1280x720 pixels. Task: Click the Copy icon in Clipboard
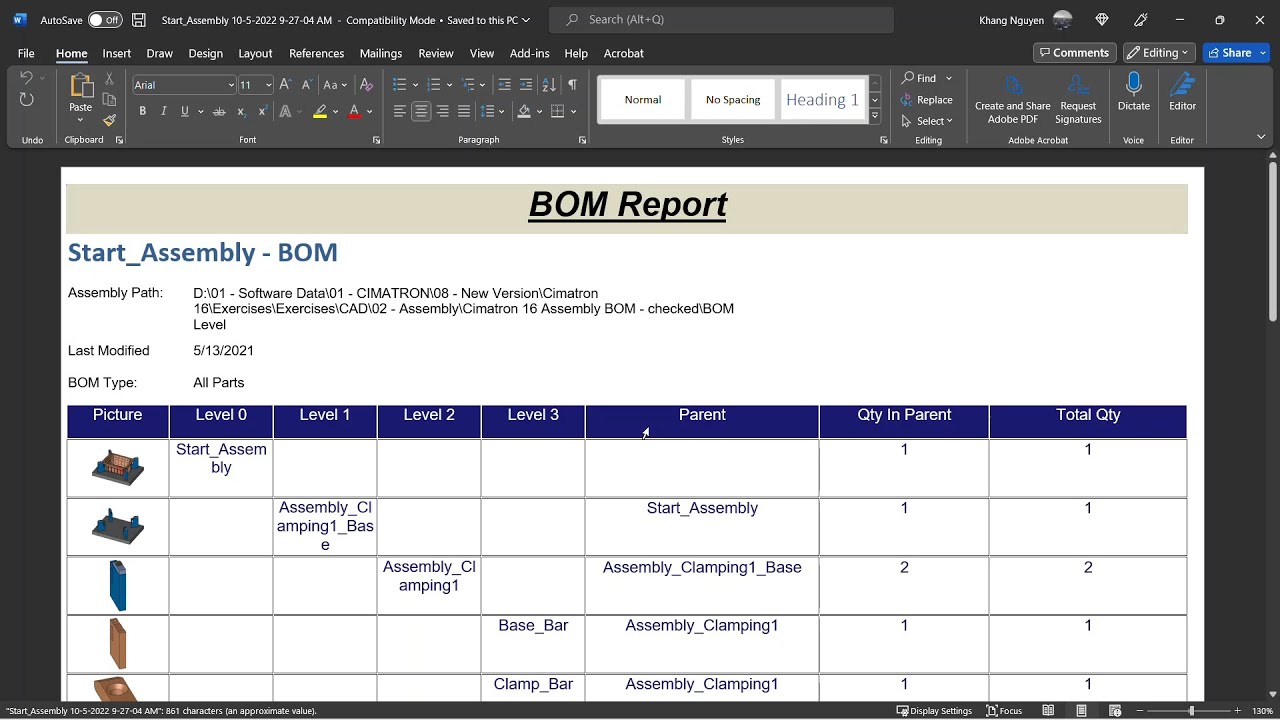click(x=109, y=99)
